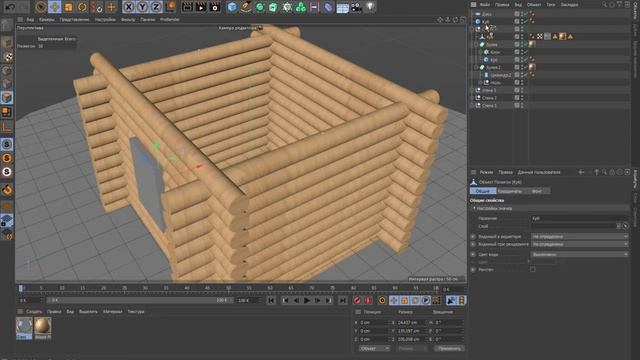Switch to the Общие attribute tab
Image resolution: width=640 pixels, height=360 pixels.
[482, 191]
